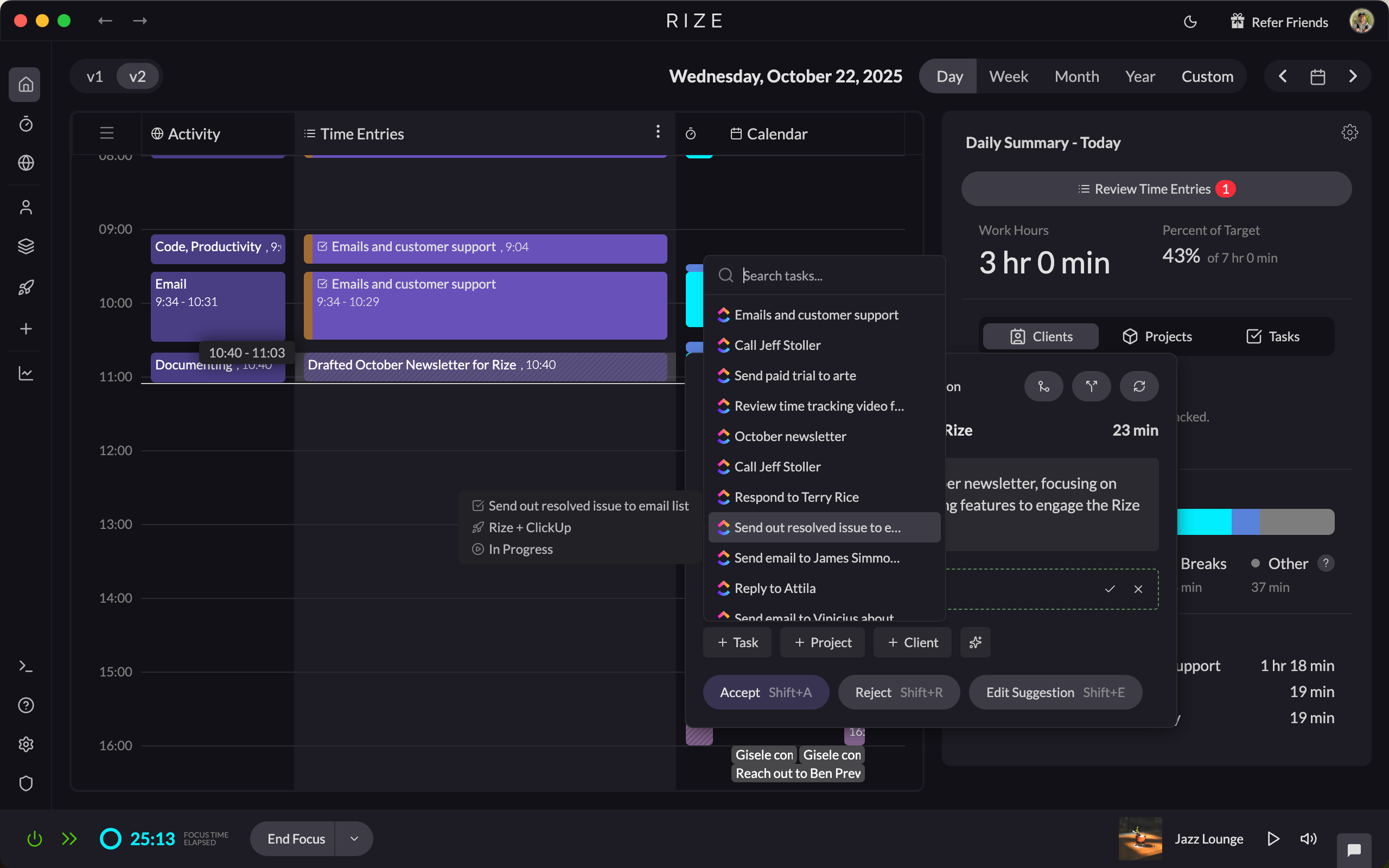Screen dimensions: 1389x868
Task: Open Daily Summary settings gear
Action: pyautogui.click(x=1350, y=132)
